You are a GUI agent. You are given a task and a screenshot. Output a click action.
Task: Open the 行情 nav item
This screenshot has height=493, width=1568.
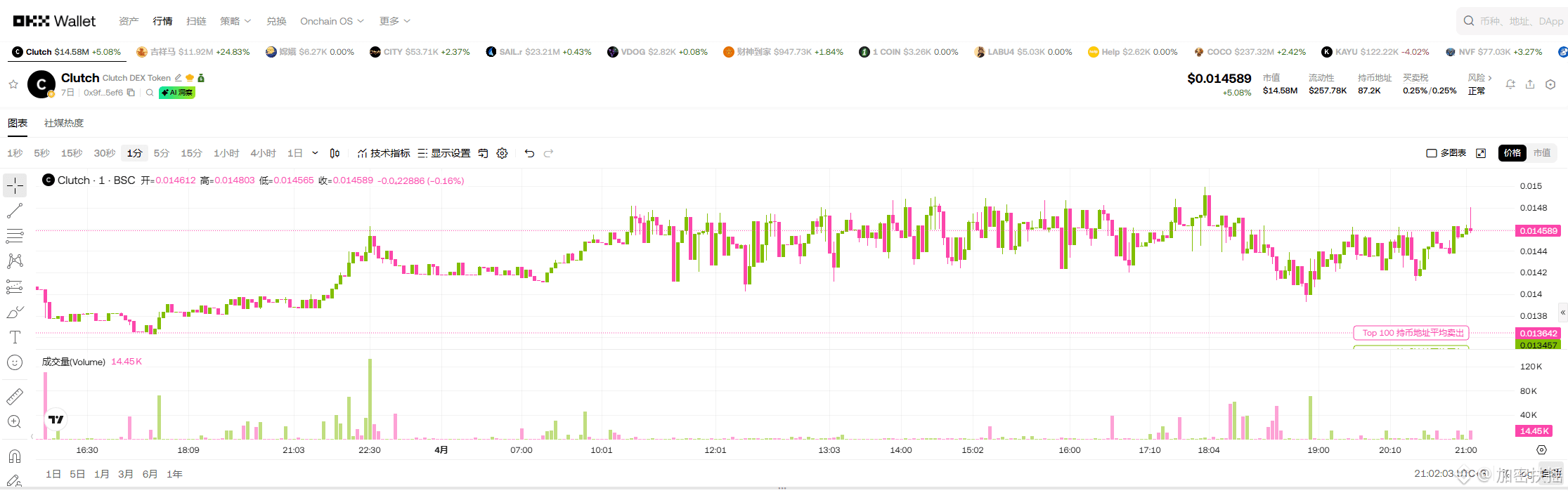pyautogui.click(x=162, y=21)
